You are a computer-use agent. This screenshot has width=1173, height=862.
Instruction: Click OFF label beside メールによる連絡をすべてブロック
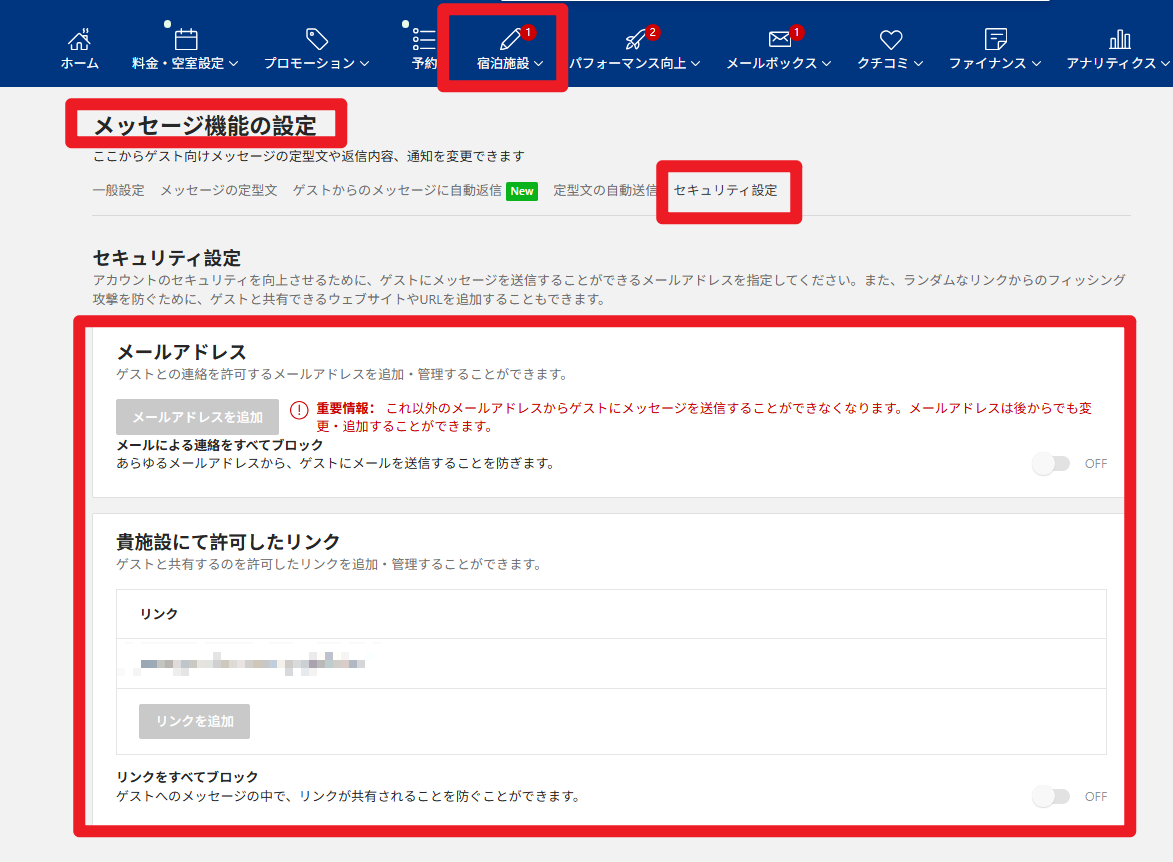tap(1096, 464)
